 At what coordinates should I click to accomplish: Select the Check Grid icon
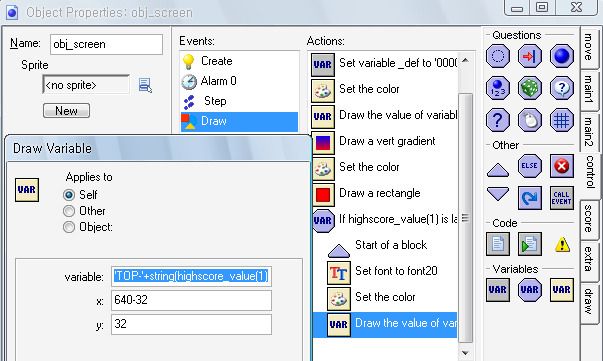(x=561, y=120)
